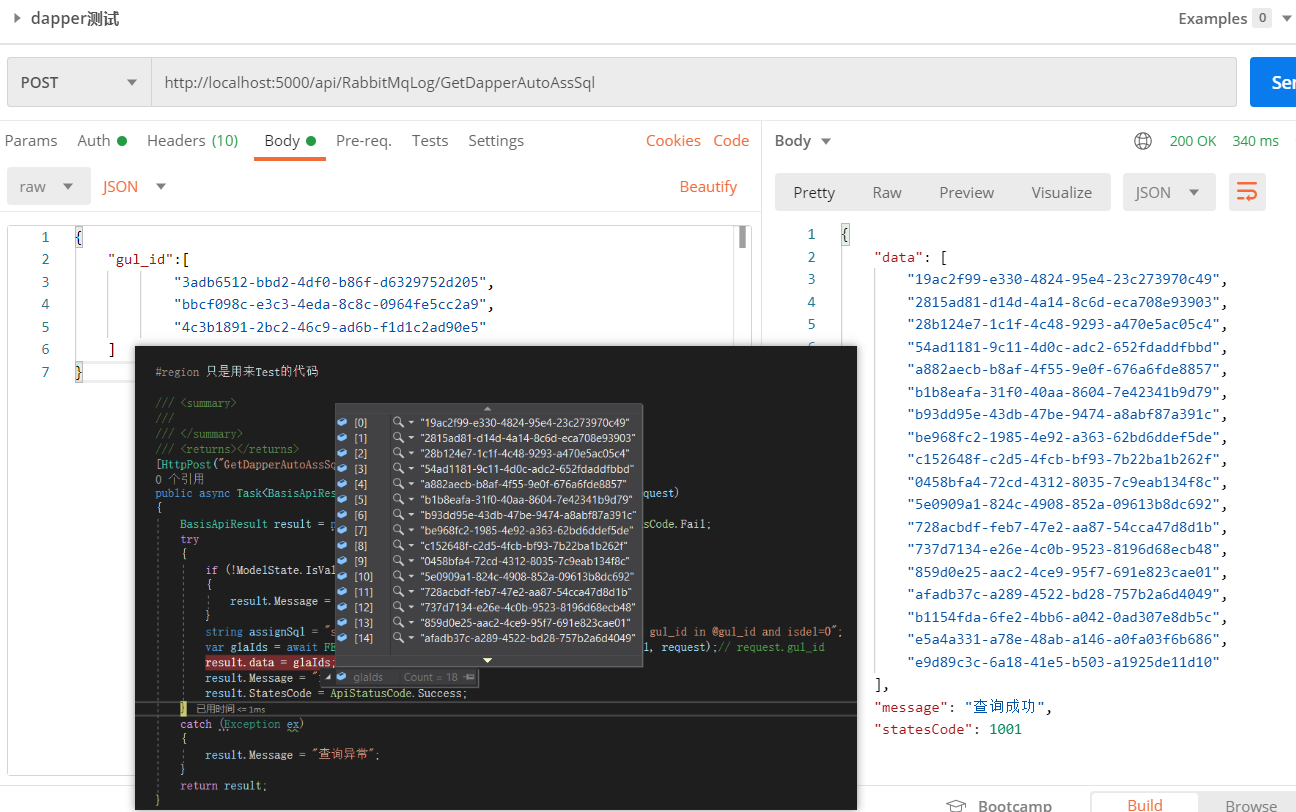Click the Bootcamp label
This screenshot has height=812, width=1296.
(1015, 805)
